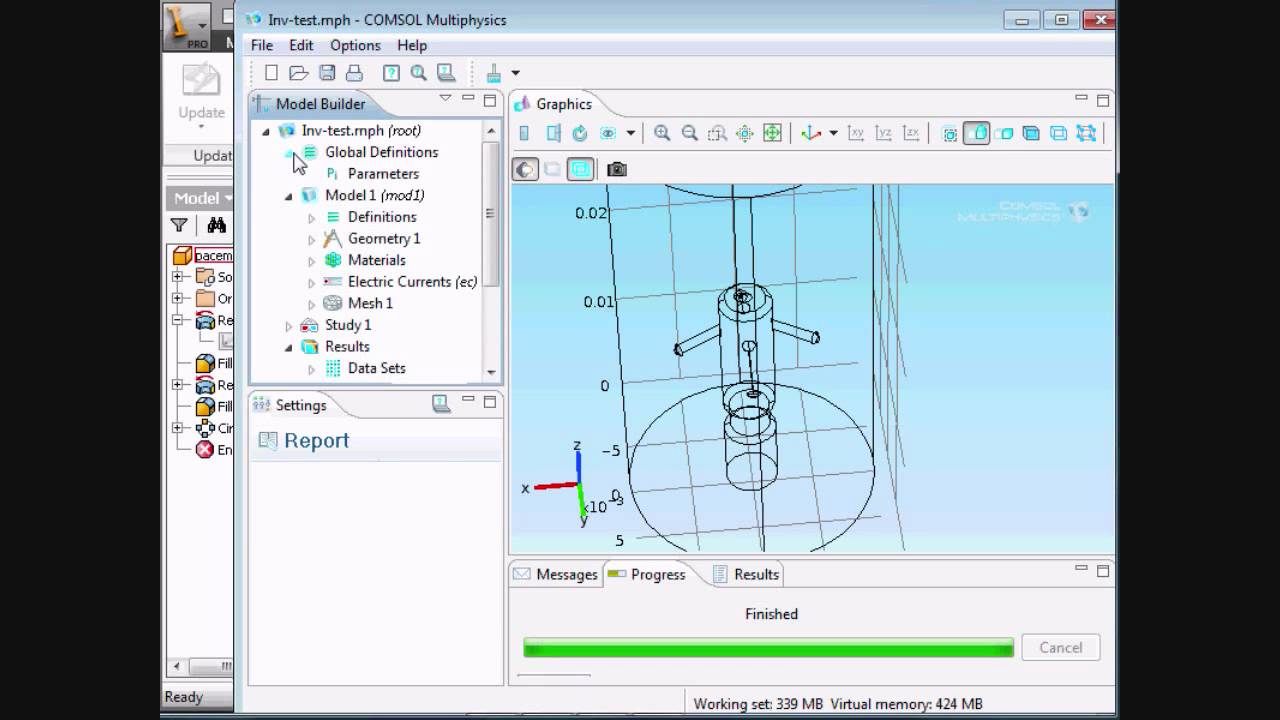
Task: Click the Print toolbar icon
Action: coord(354,73)
